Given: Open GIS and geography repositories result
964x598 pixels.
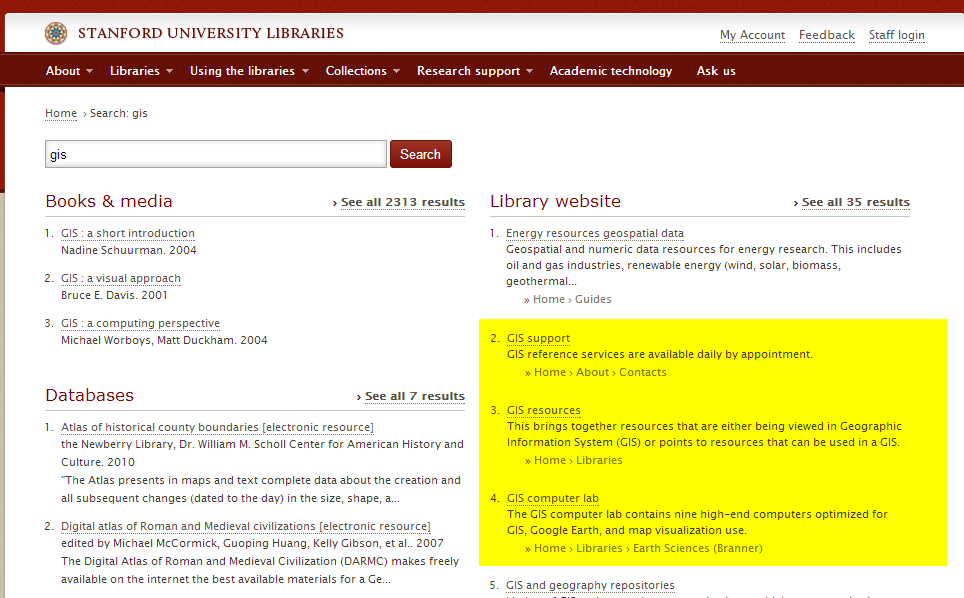Looking at the screenshot, I should (590, 586).
